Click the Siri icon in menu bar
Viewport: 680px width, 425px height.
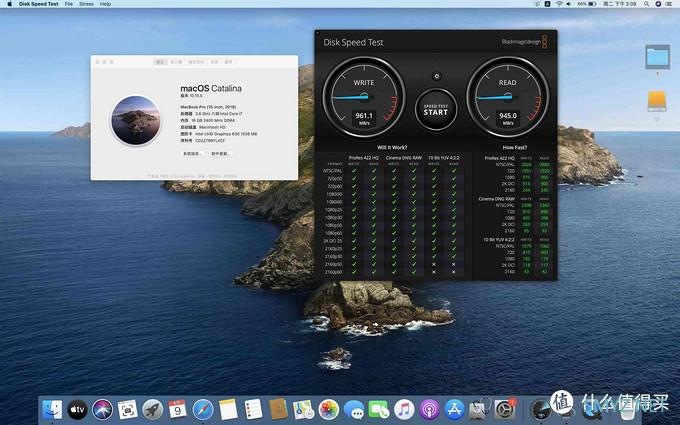coord(658,4)
